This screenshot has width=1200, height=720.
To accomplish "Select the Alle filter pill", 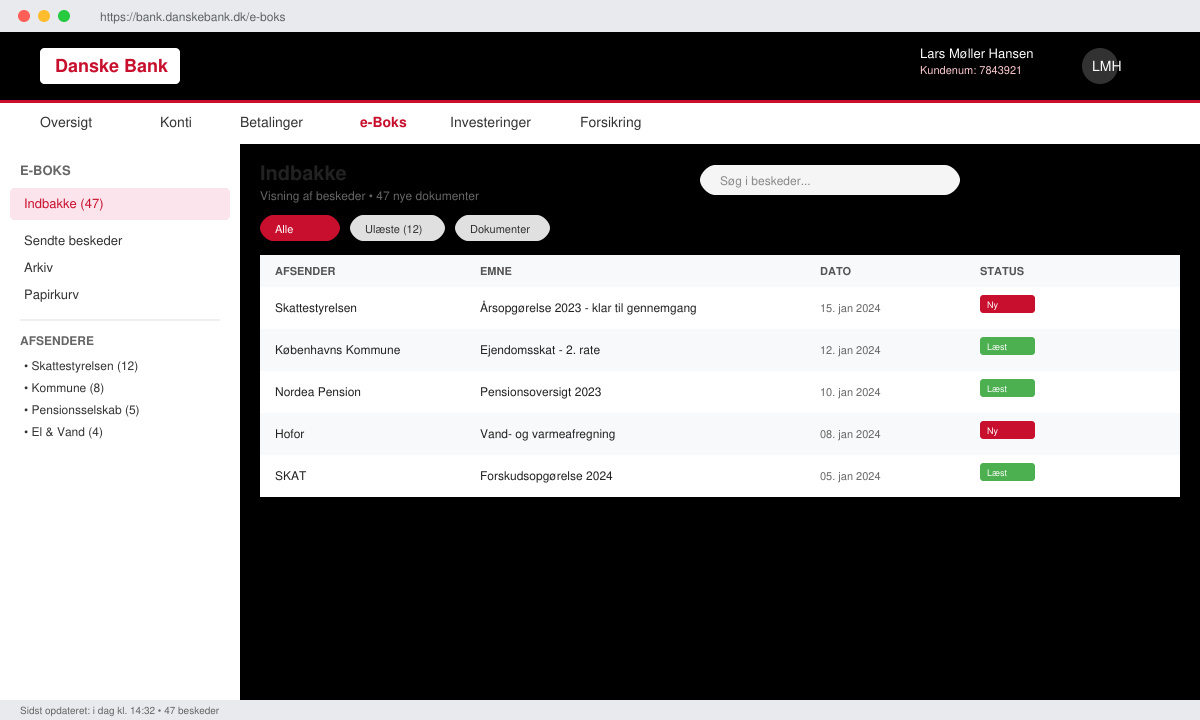I will point(300,228).
